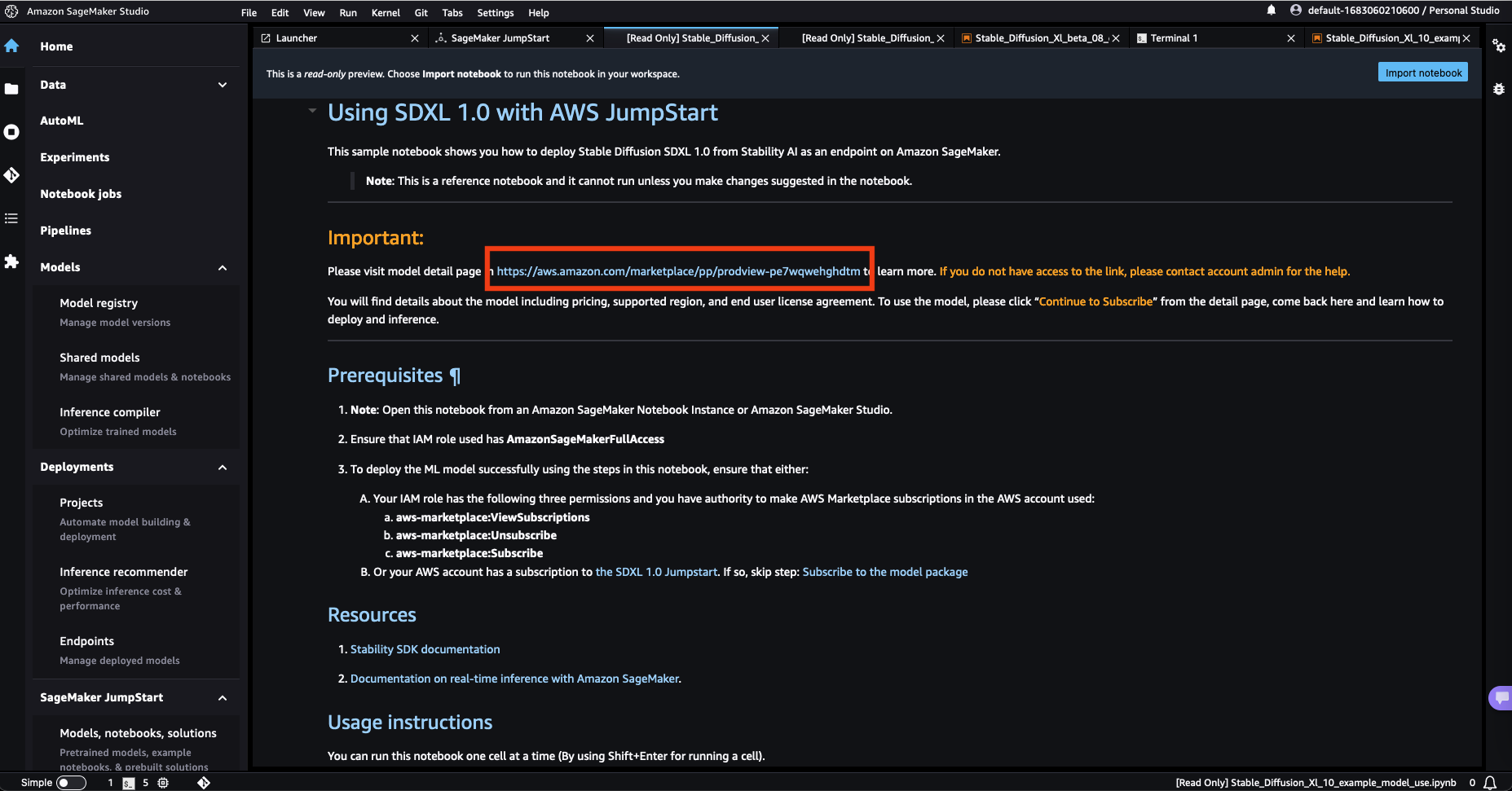
Task: Click the Import notebook button
Action: [1423, 73]
